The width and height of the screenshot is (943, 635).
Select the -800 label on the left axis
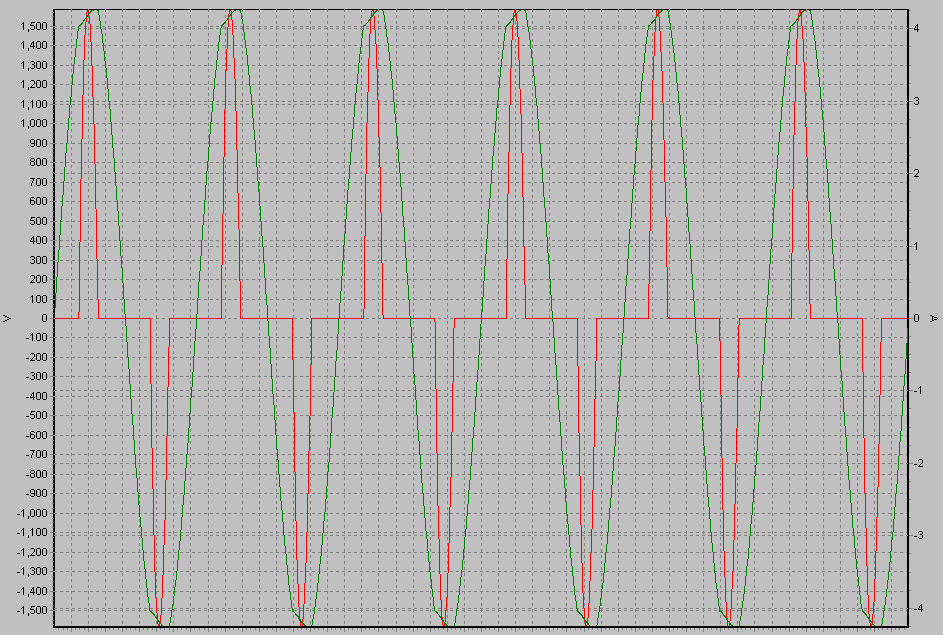pos(35,474)
